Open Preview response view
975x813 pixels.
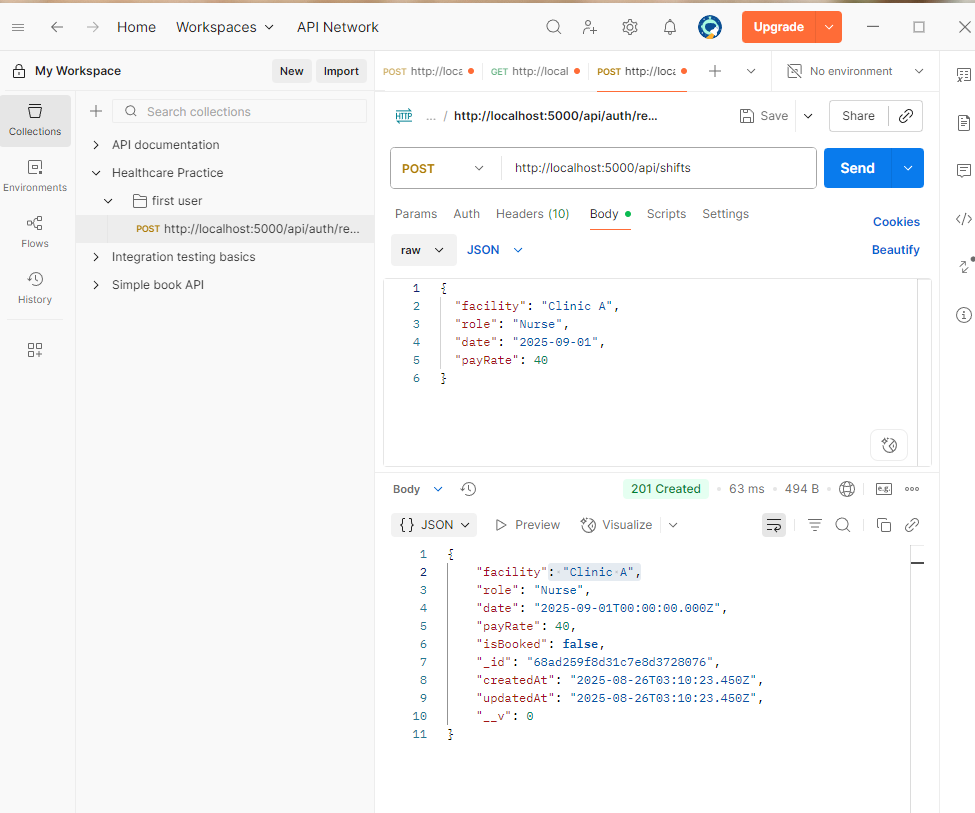pyautogui.click(x=527, y=525)
